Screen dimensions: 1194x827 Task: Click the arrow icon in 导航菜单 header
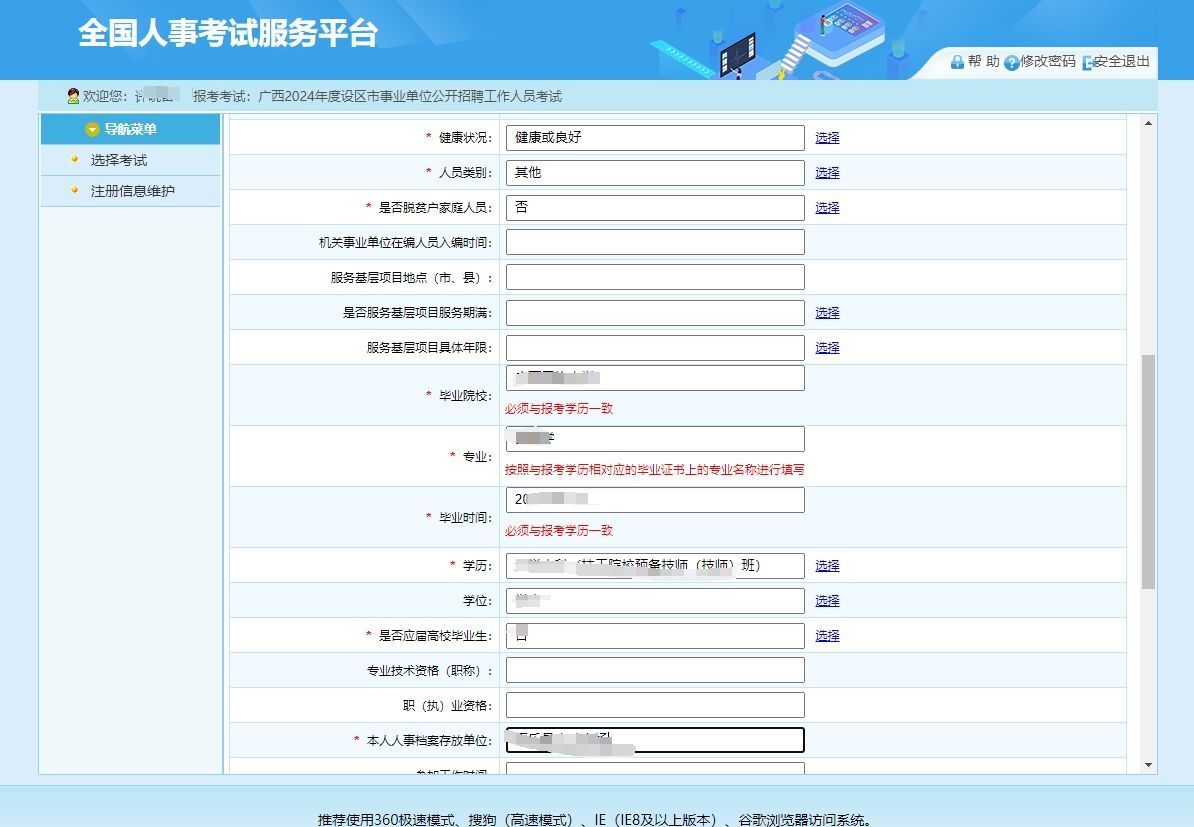(92, 129)
